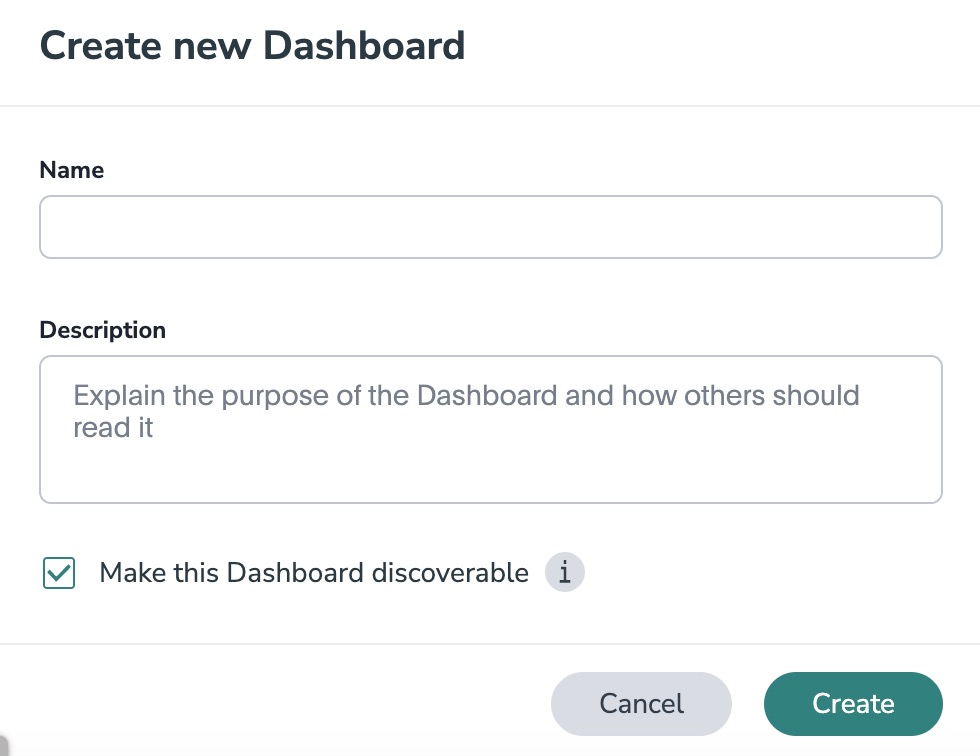Show details with the 'i' icon
The height and width of the screenshot is (756, 980).
(x=564, y=573)
